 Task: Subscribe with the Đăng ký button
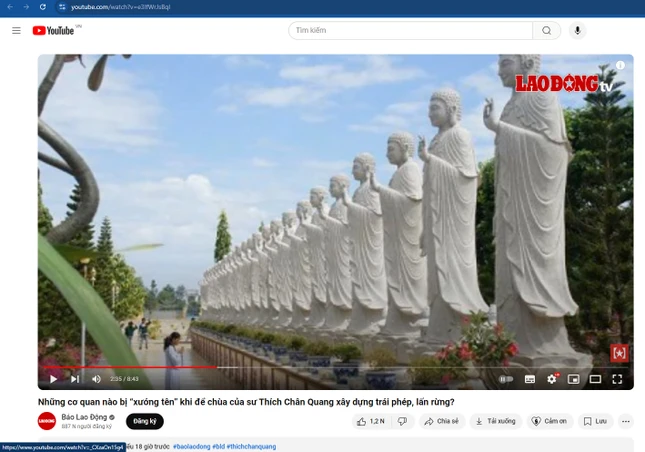pyautogui.click(x=145, y=421)
